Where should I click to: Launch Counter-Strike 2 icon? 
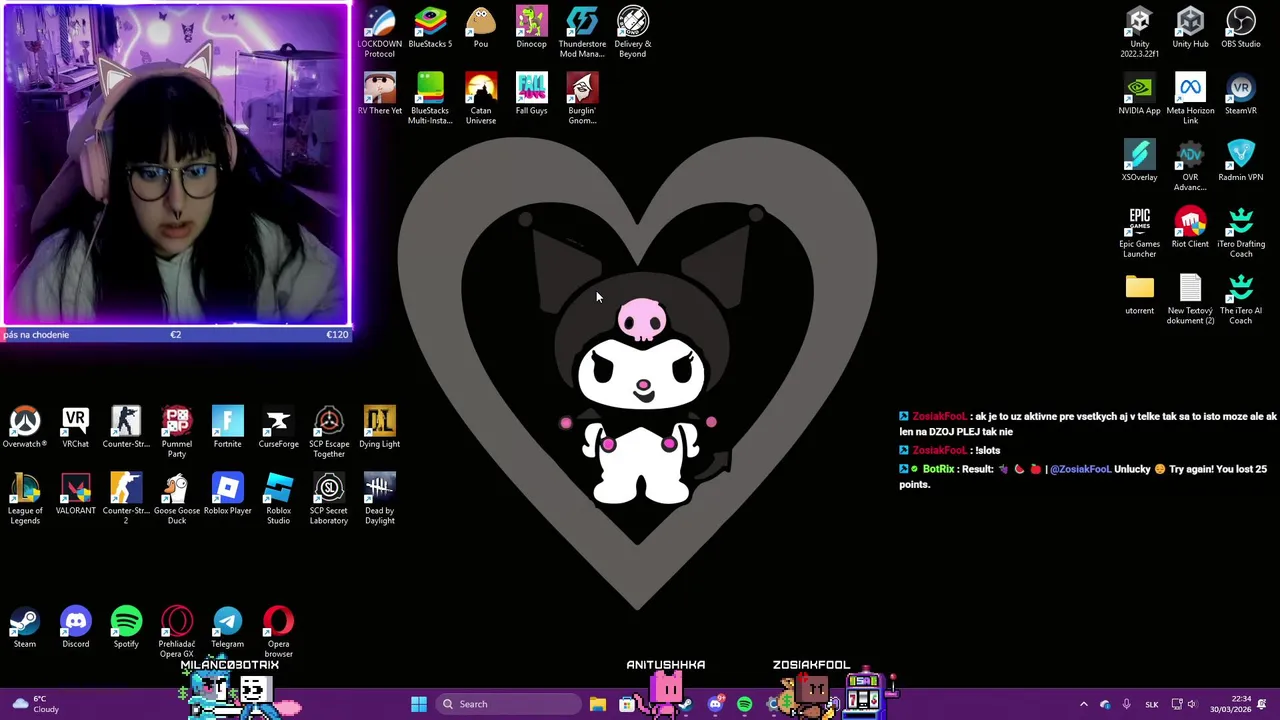(x=126, y=499)
